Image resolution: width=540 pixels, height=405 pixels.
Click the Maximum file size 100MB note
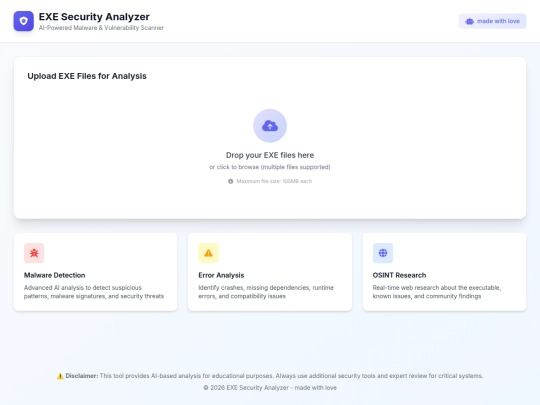pos(274,181)
